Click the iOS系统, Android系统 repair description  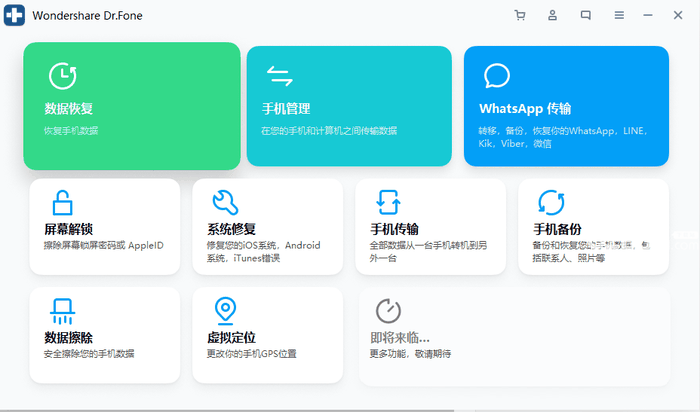click(x=263, y=252)
